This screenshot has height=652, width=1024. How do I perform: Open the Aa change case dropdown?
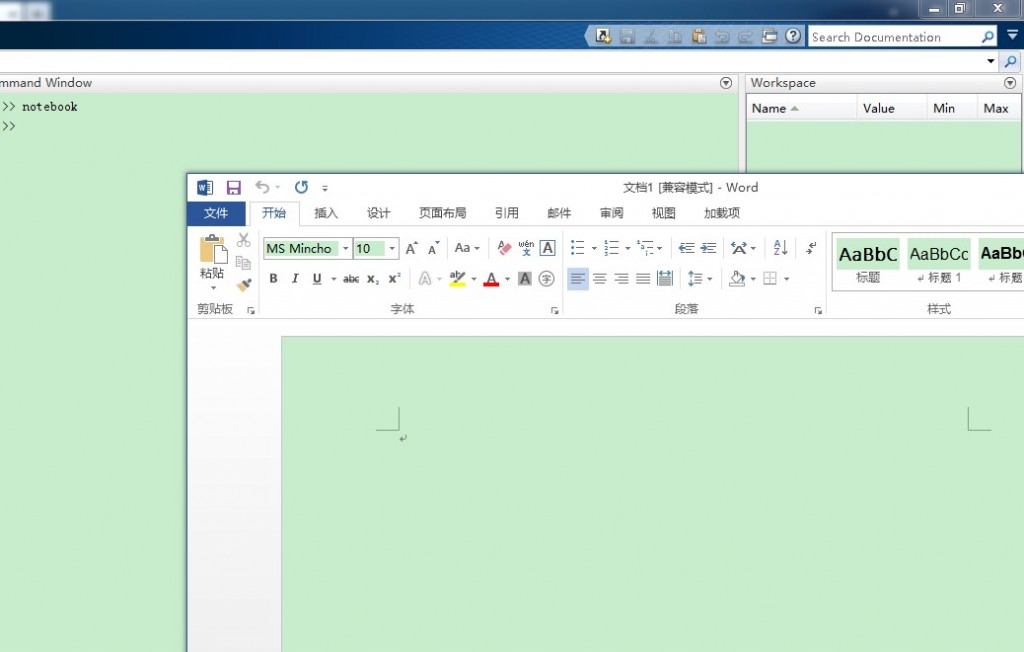[467, 248]
